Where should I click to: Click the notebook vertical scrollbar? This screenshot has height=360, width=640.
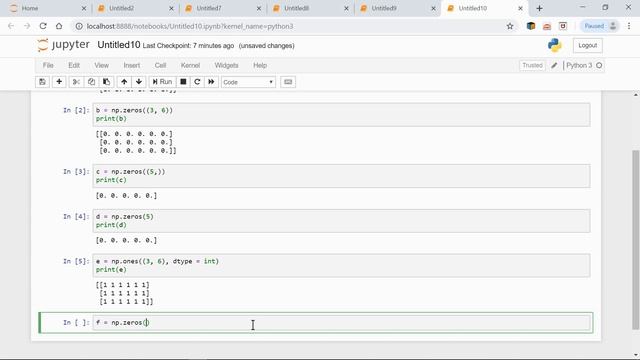(x=636, y=239)
